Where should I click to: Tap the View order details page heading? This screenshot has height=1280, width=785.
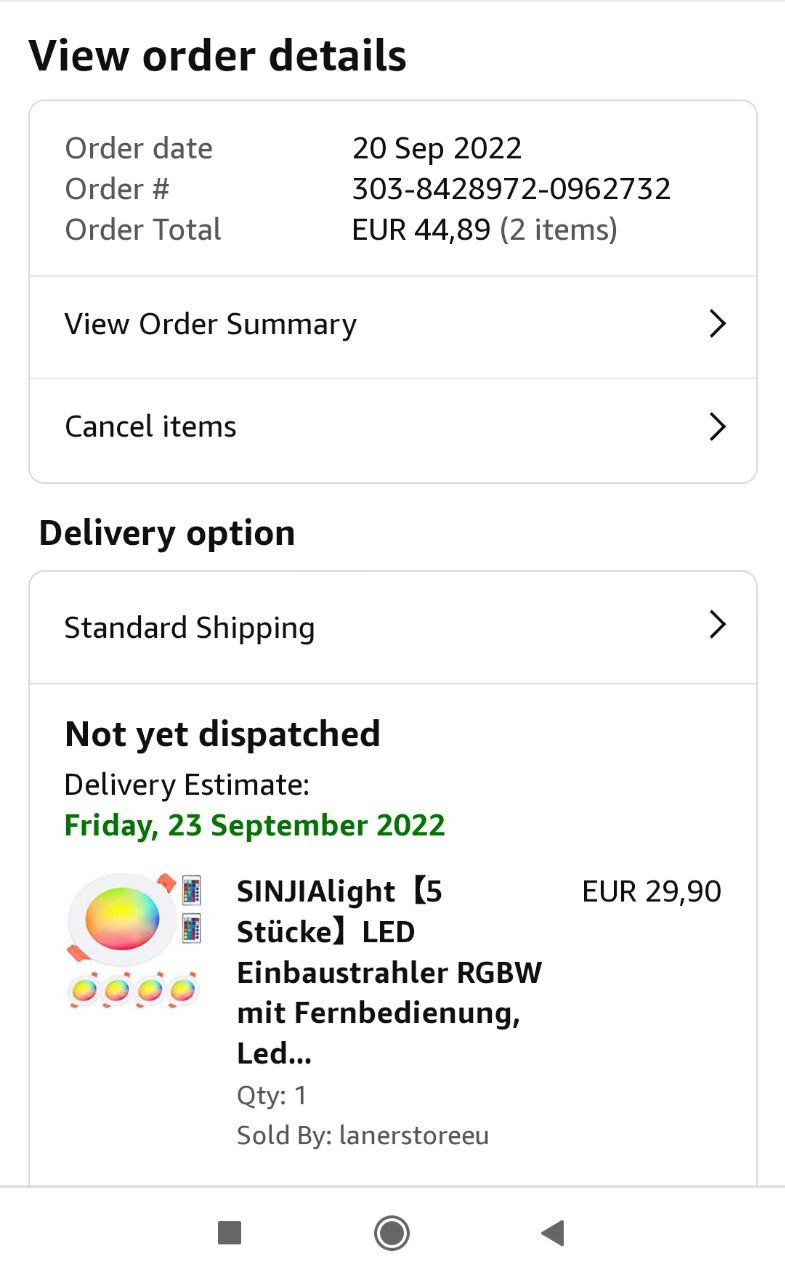(x=217, y=56)
